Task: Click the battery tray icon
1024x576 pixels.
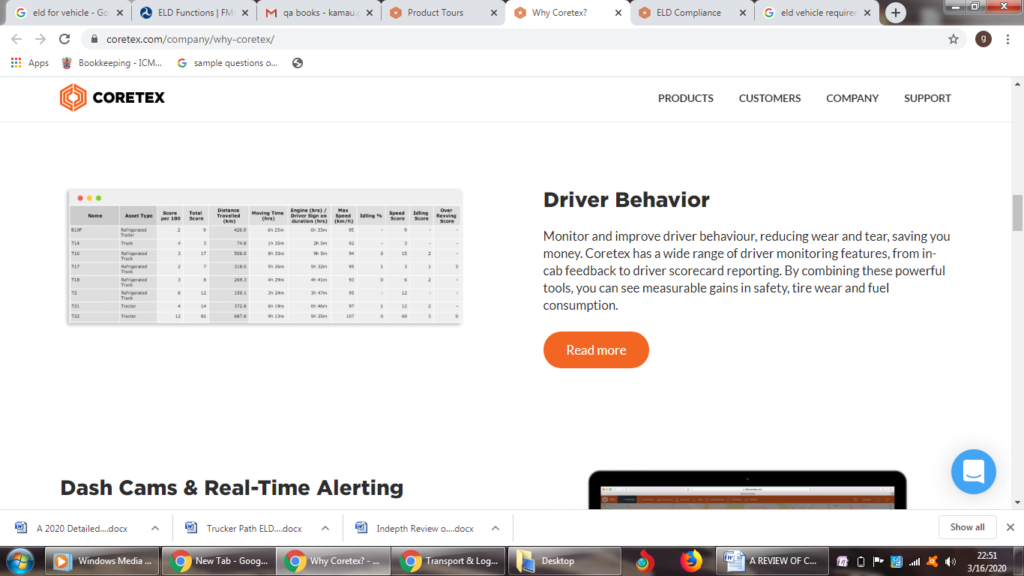Action: [x=861, y=562]
